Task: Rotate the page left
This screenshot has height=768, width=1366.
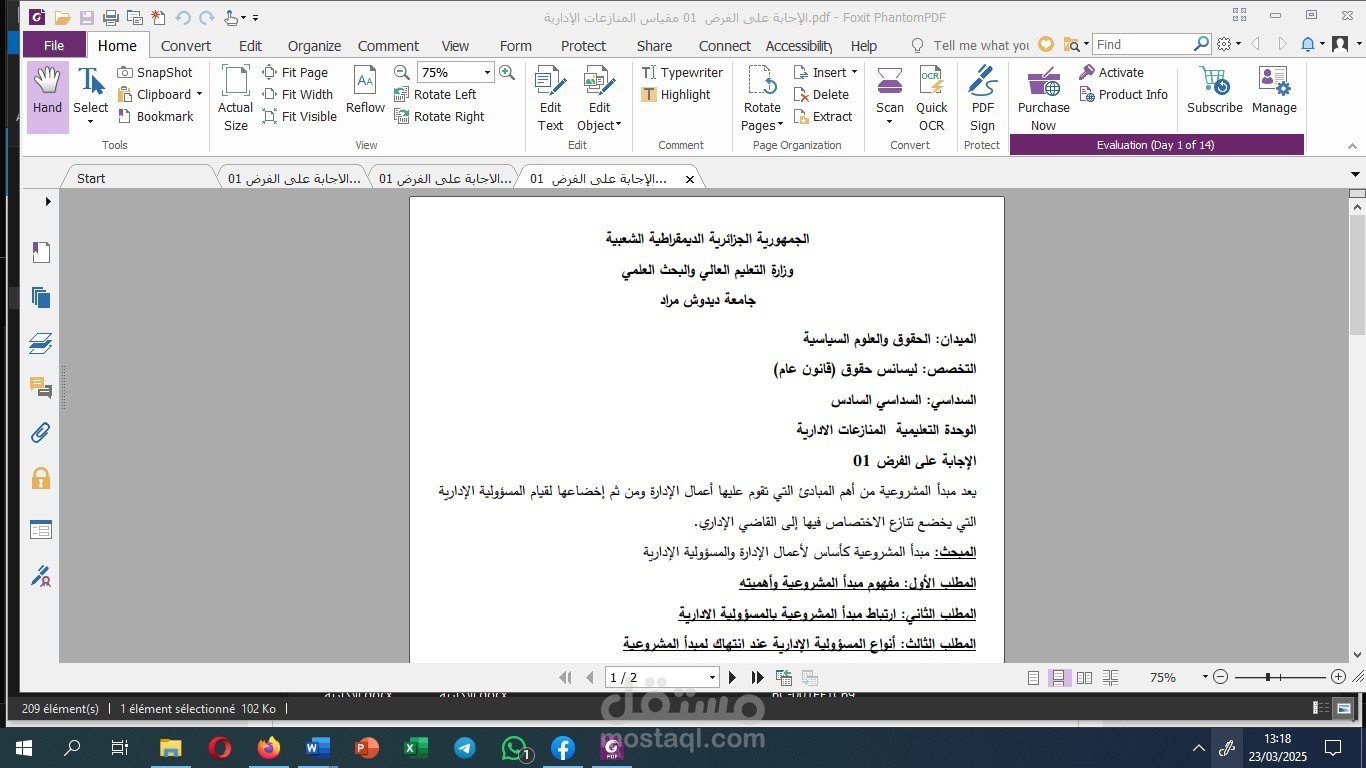Action: pos(435,94)
